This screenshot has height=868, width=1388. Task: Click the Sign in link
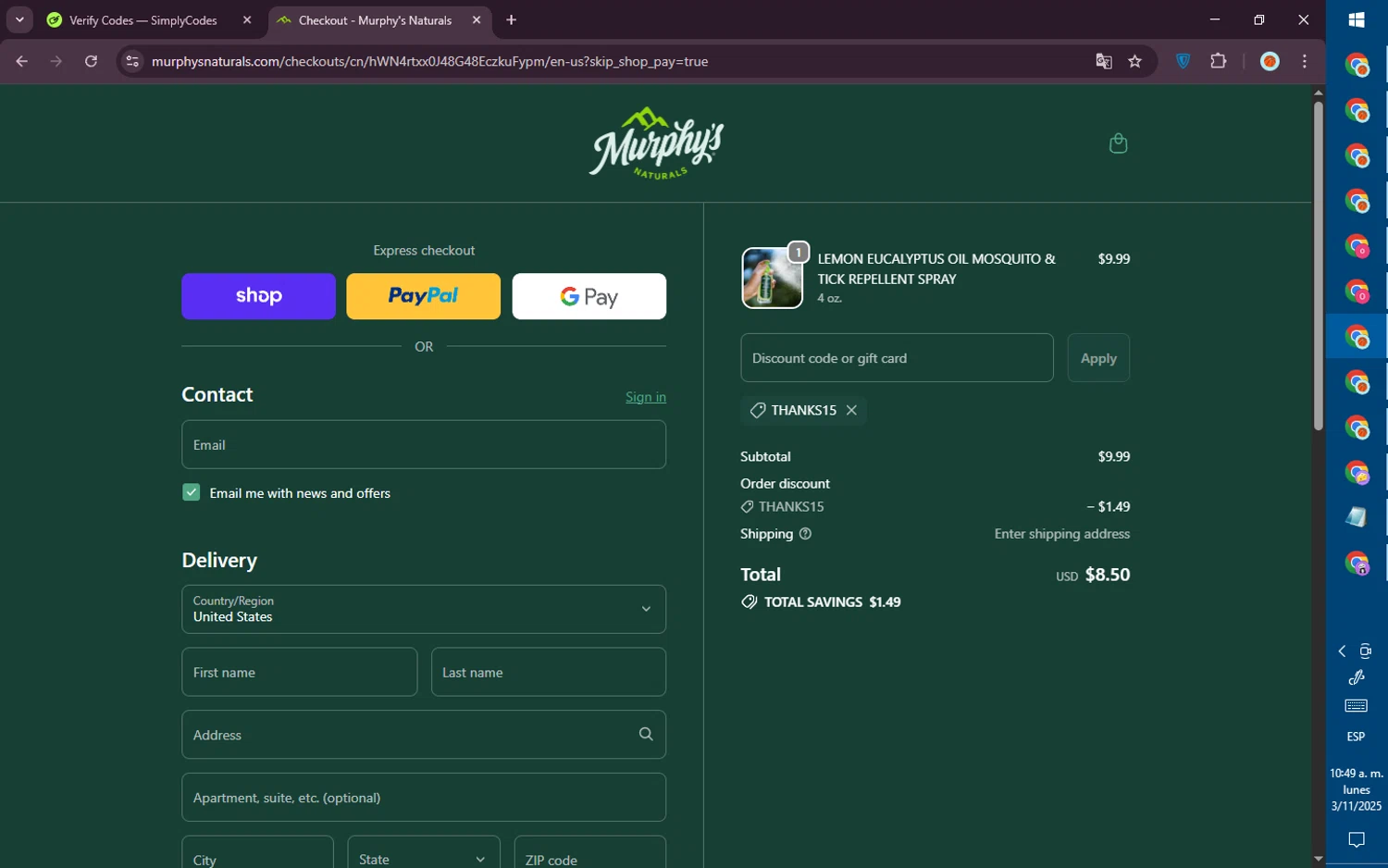646,397
